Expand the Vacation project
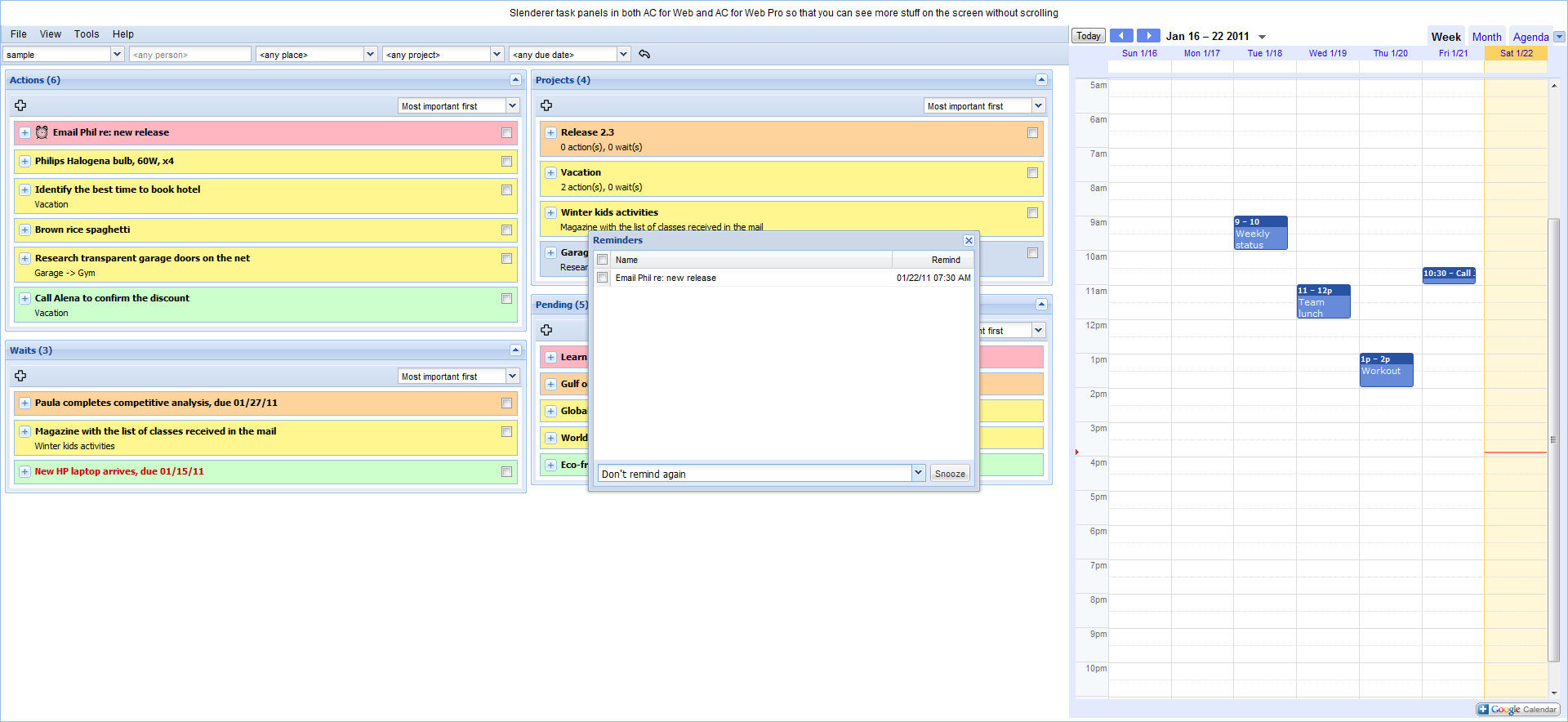Image resolution: width=1568 pixels, height=722 pixels. pos(550,172)
